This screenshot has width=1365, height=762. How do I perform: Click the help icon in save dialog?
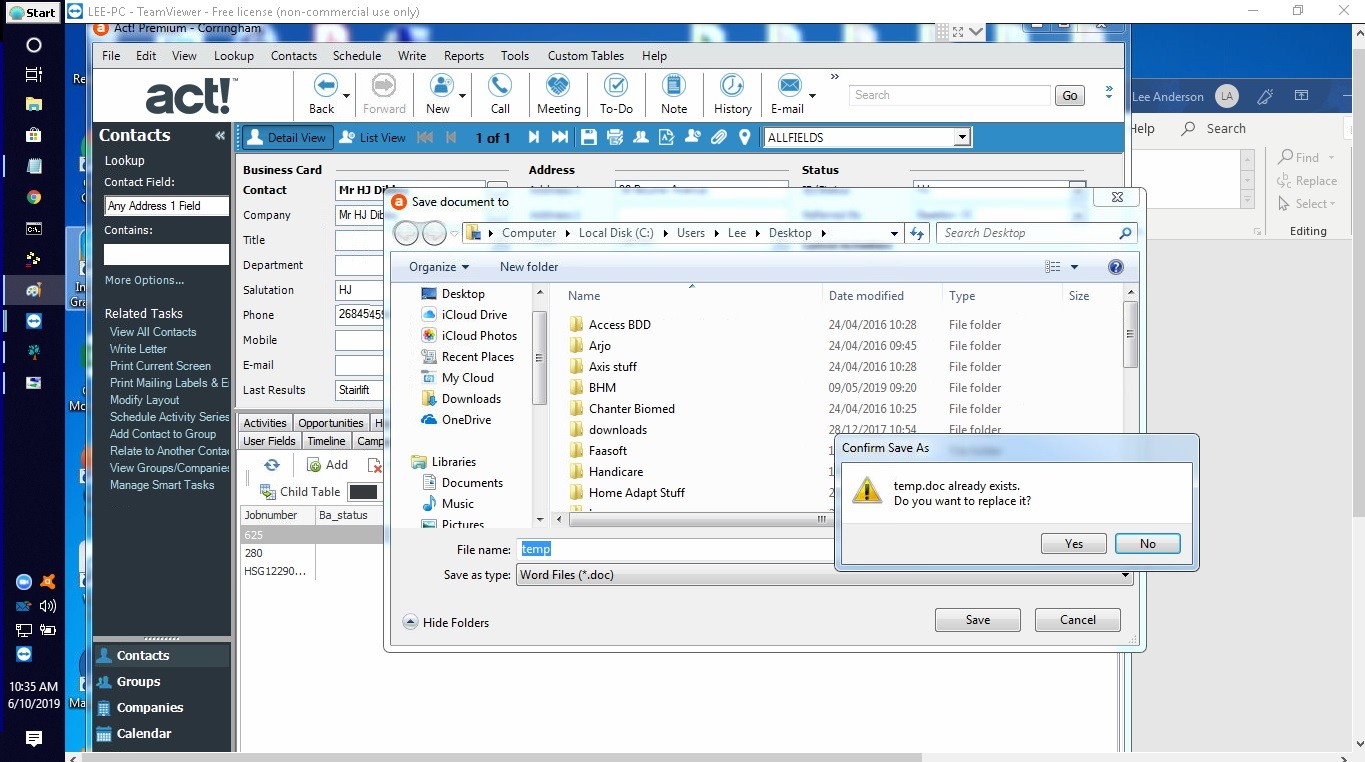tap(1116, 267)
